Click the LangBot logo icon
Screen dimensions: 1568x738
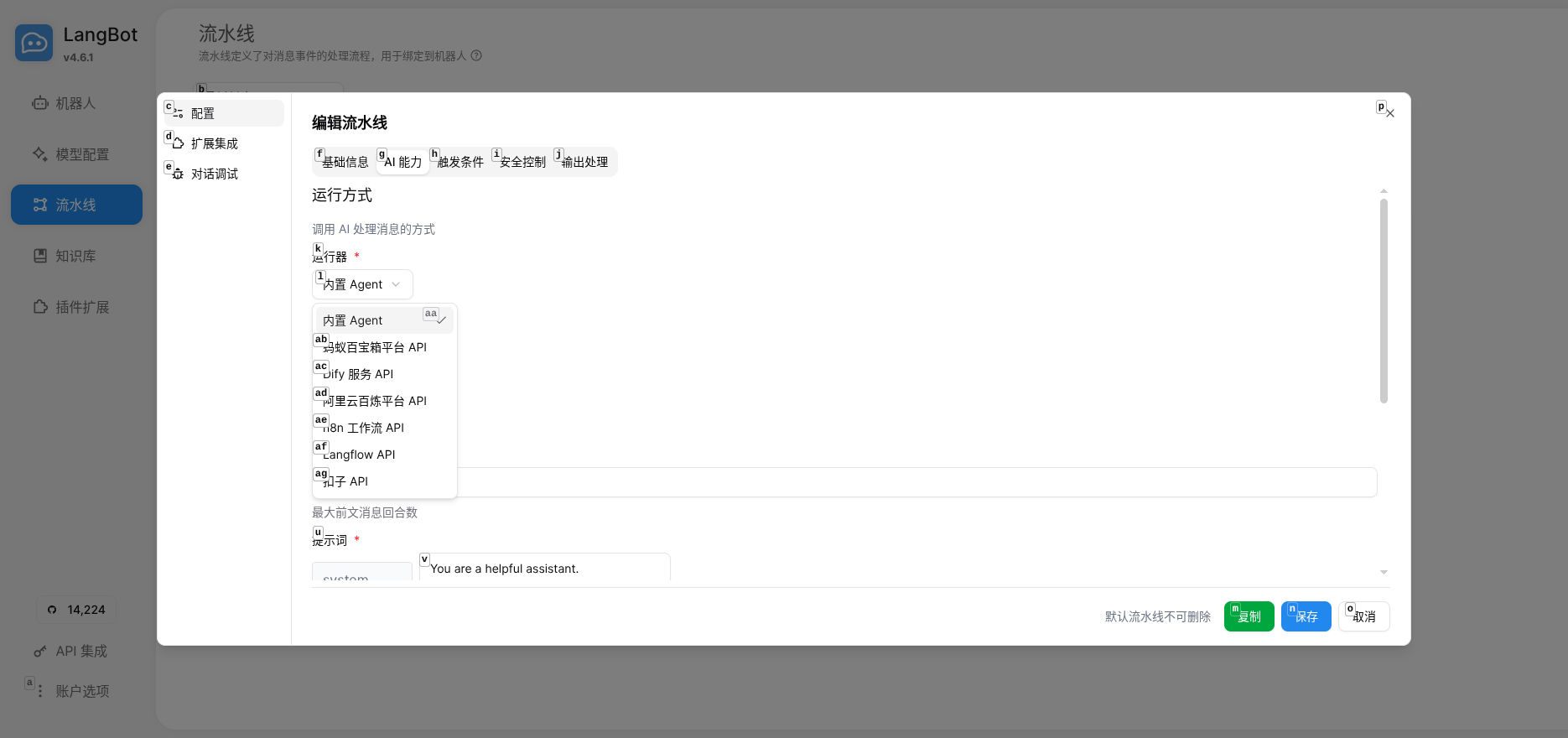[34, 43]
